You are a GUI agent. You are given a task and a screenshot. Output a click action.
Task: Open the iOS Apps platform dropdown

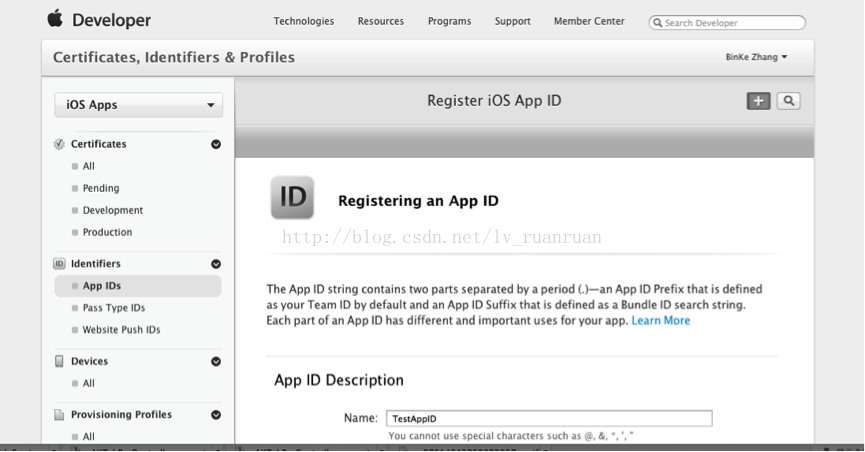click(138, 105)
